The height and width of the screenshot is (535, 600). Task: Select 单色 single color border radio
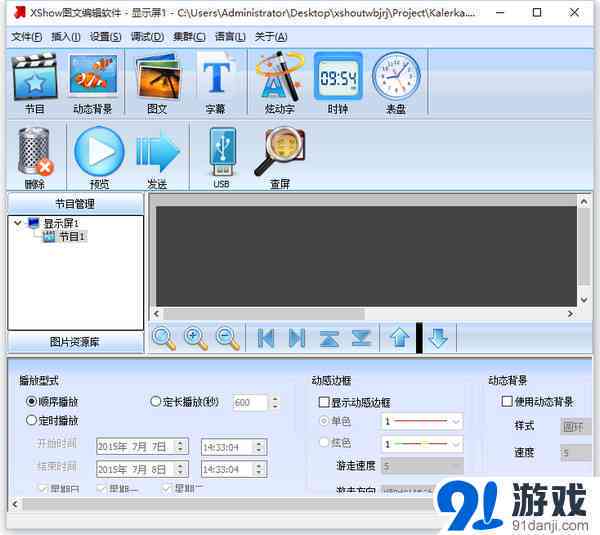(324, 421)
